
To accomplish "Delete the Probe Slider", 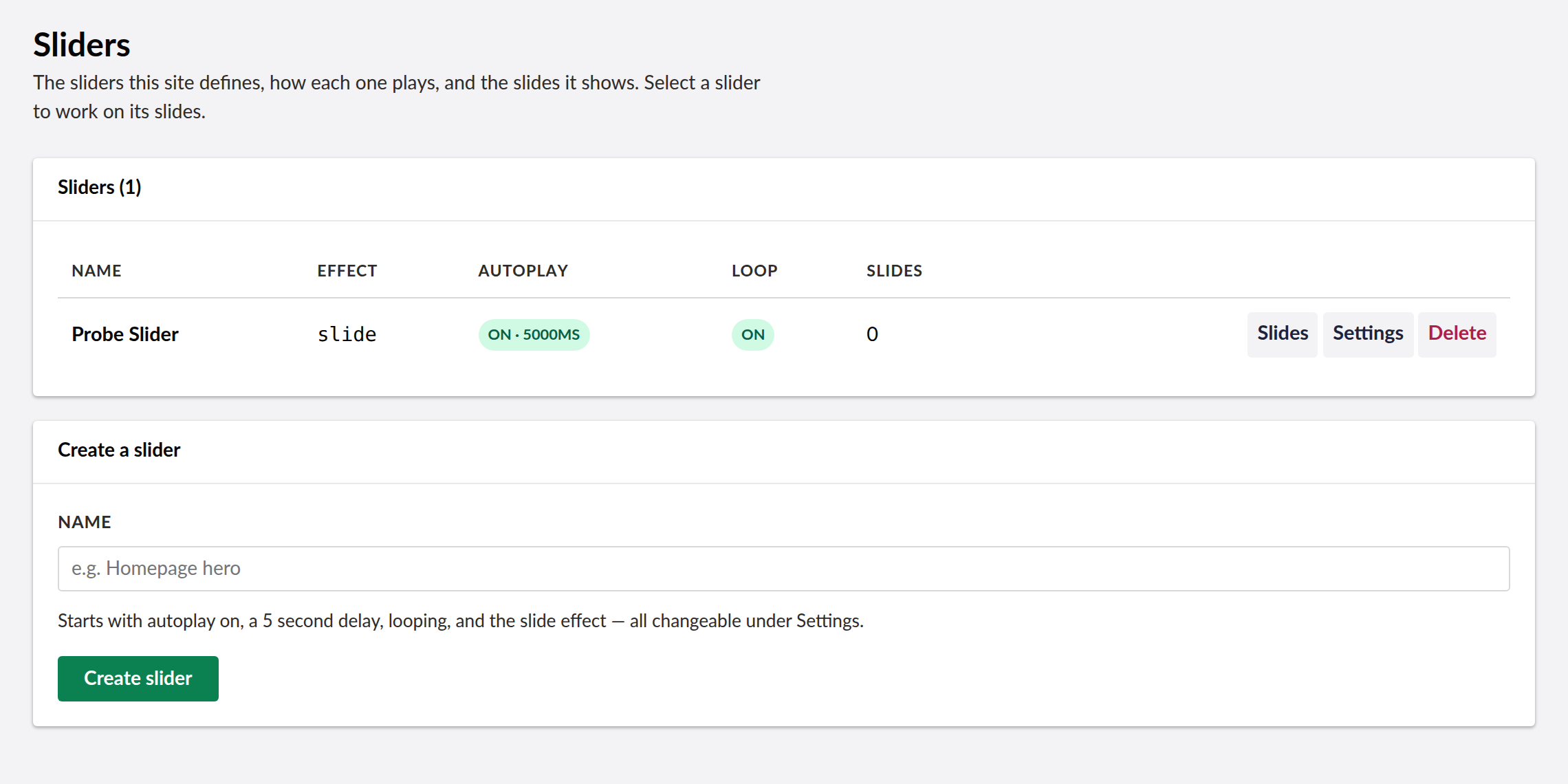I will click(1457, 334).
